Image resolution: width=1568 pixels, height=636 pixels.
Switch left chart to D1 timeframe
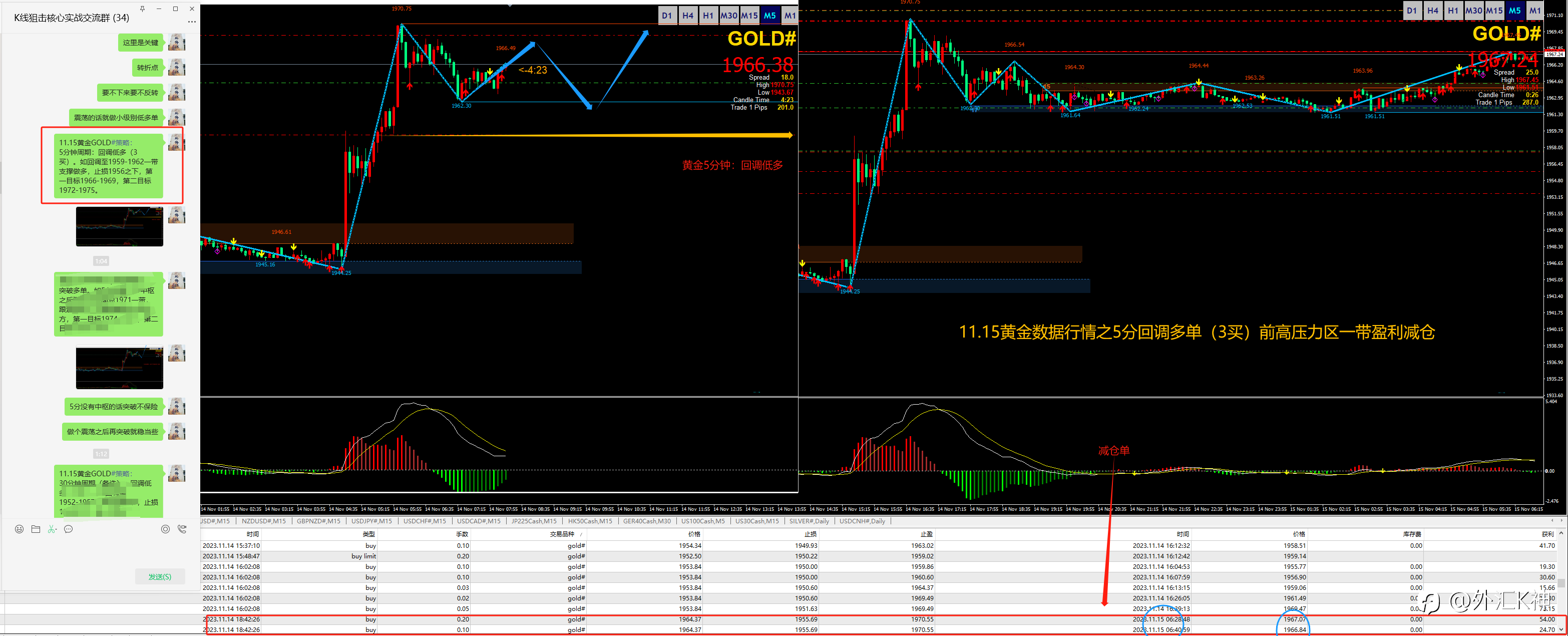(667, 16)
